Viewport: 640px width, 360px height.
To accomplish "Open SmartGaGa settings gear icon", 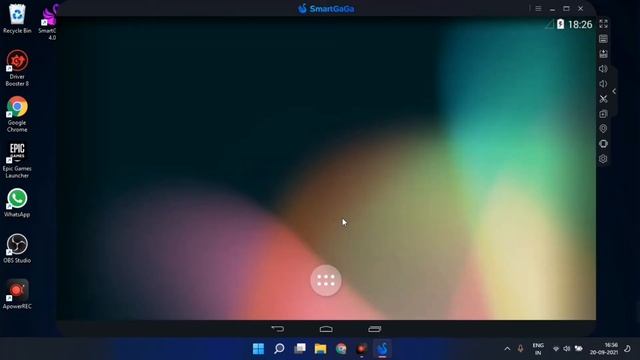I will (x=603, y=159).
